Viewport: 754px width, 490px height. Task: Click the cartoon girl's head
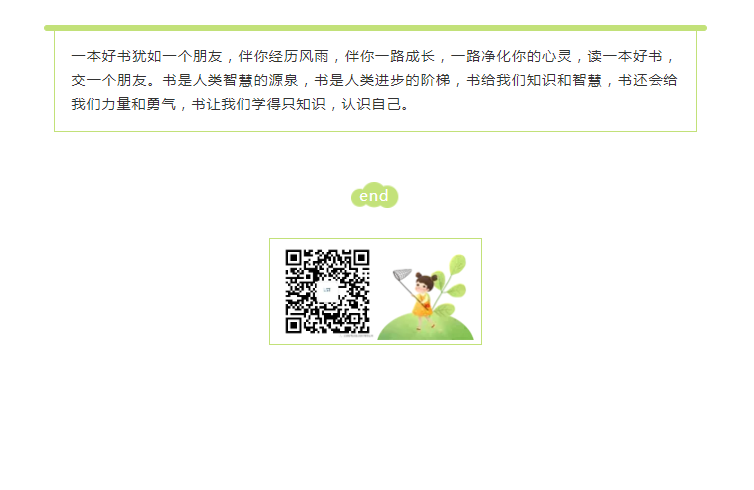[425, 282]
